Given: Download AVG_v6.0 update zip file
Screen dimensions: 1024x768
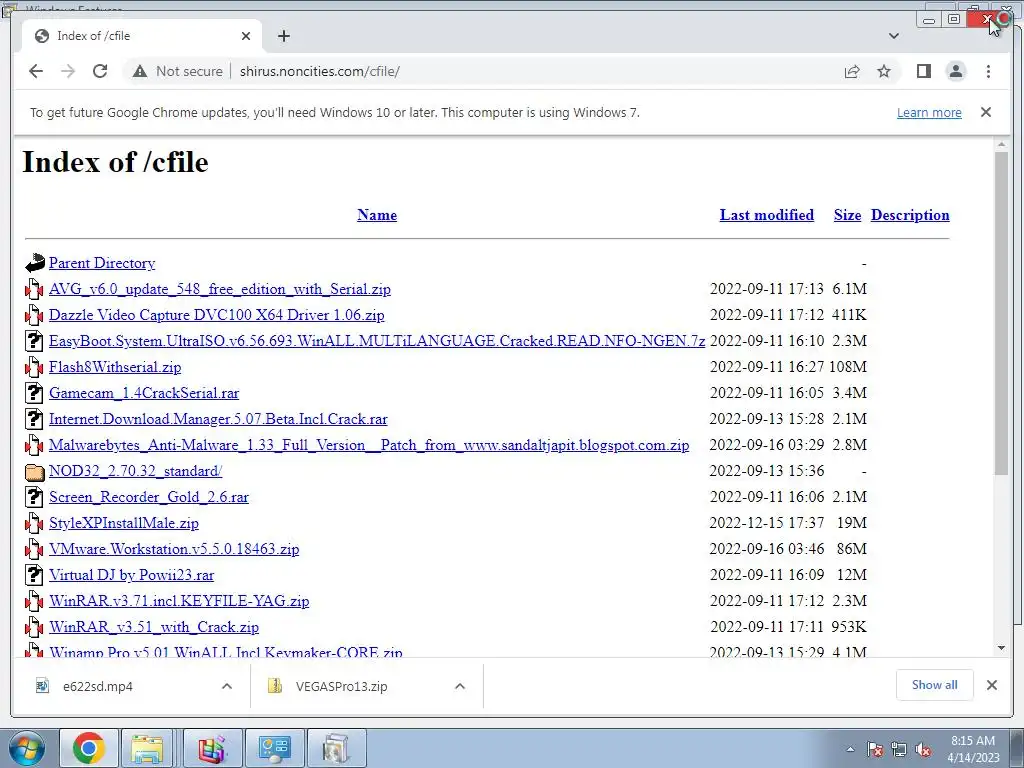Looking at the screenshot, I should [x=219, y=289].
